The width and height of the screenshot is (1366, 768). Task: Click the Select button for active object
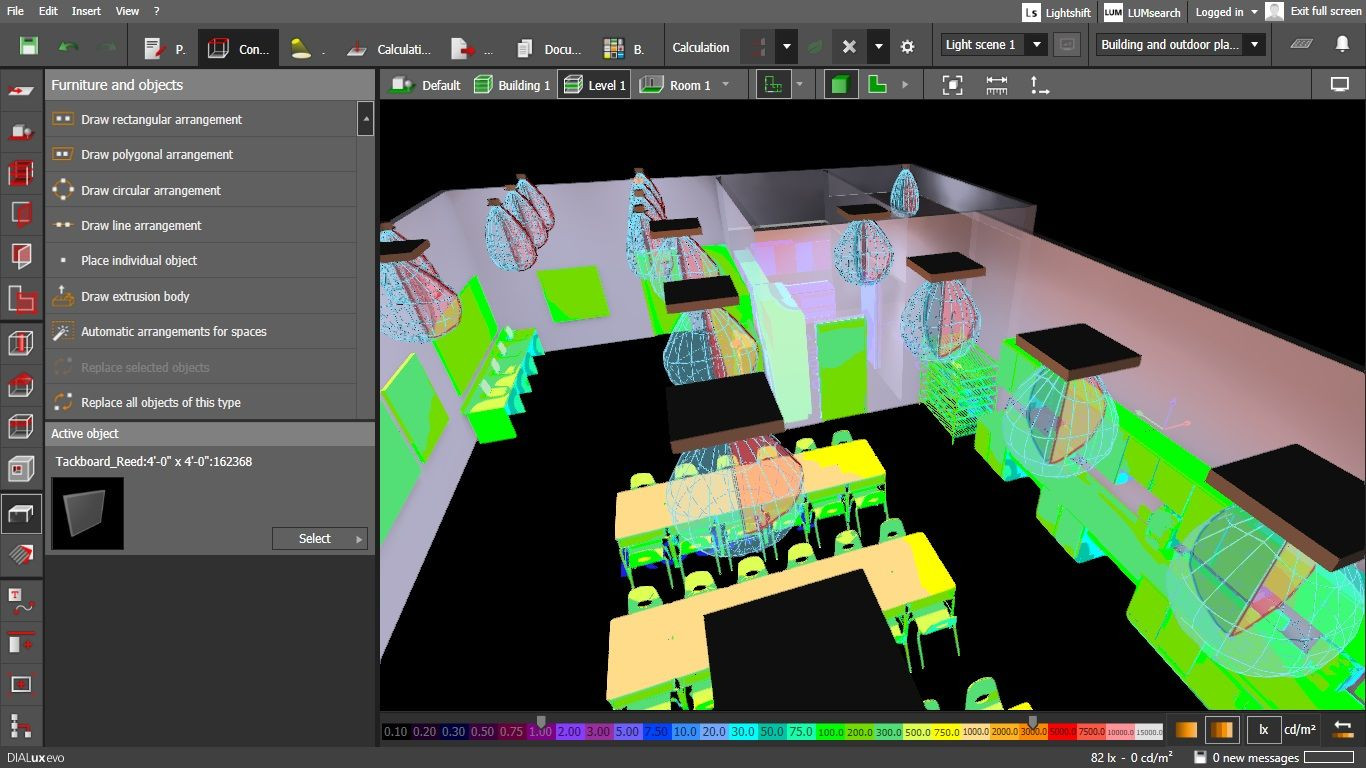pos(319,538)
